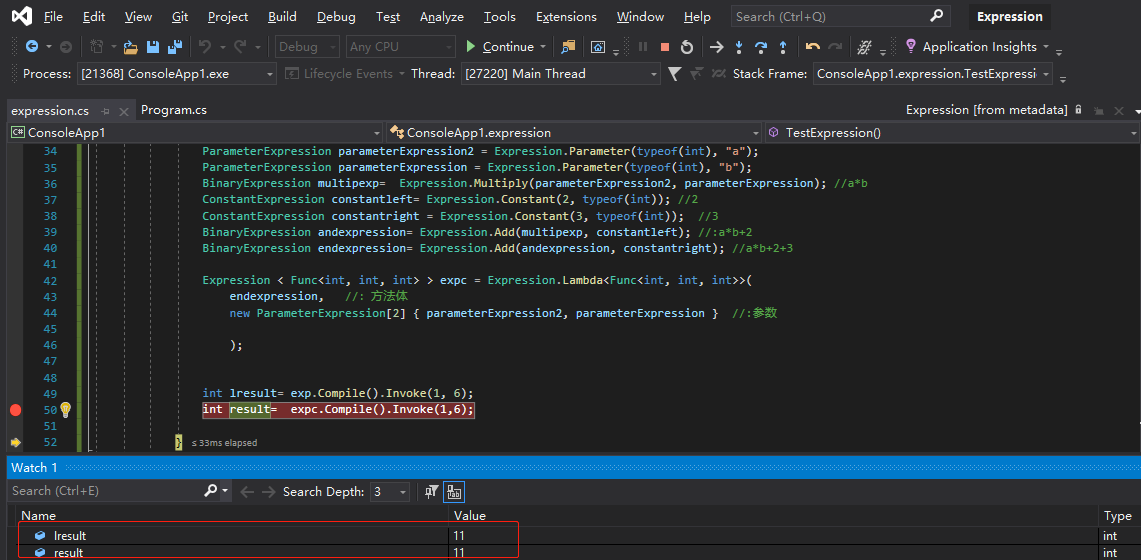Click the Restart debugging icon
This screenshot has height=560, width=1141.
coord(686,47)
